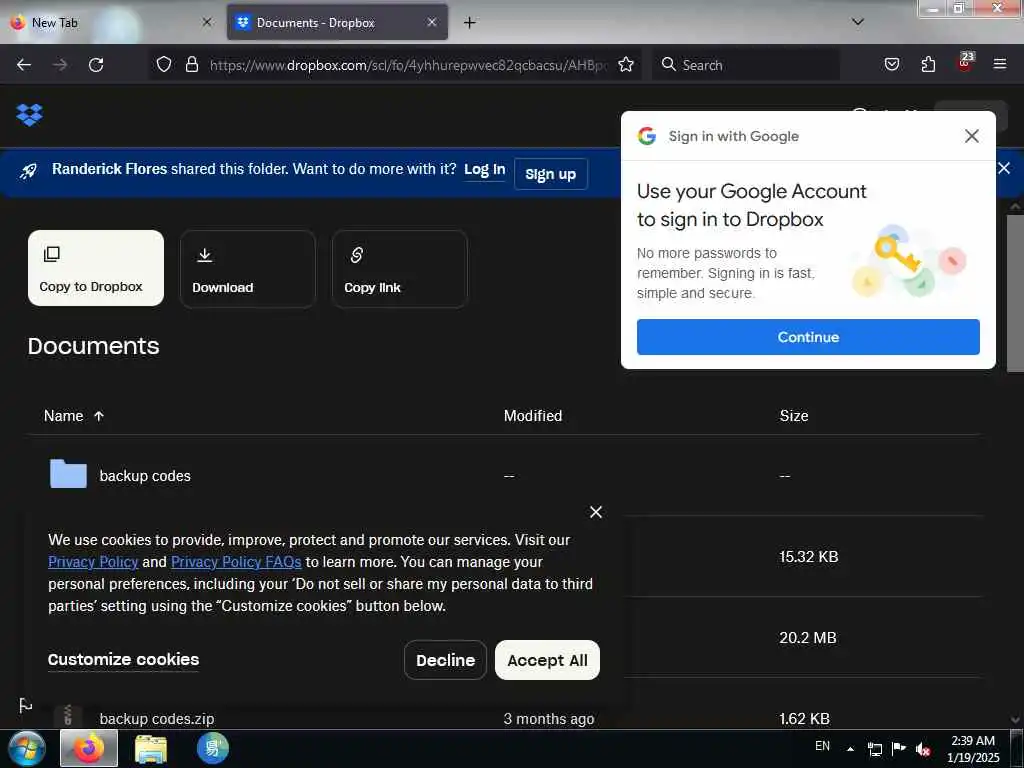1024x768 pixels.
Task: Open the Privacy Policy FAQs link
Action: click(x=236, y=562)
